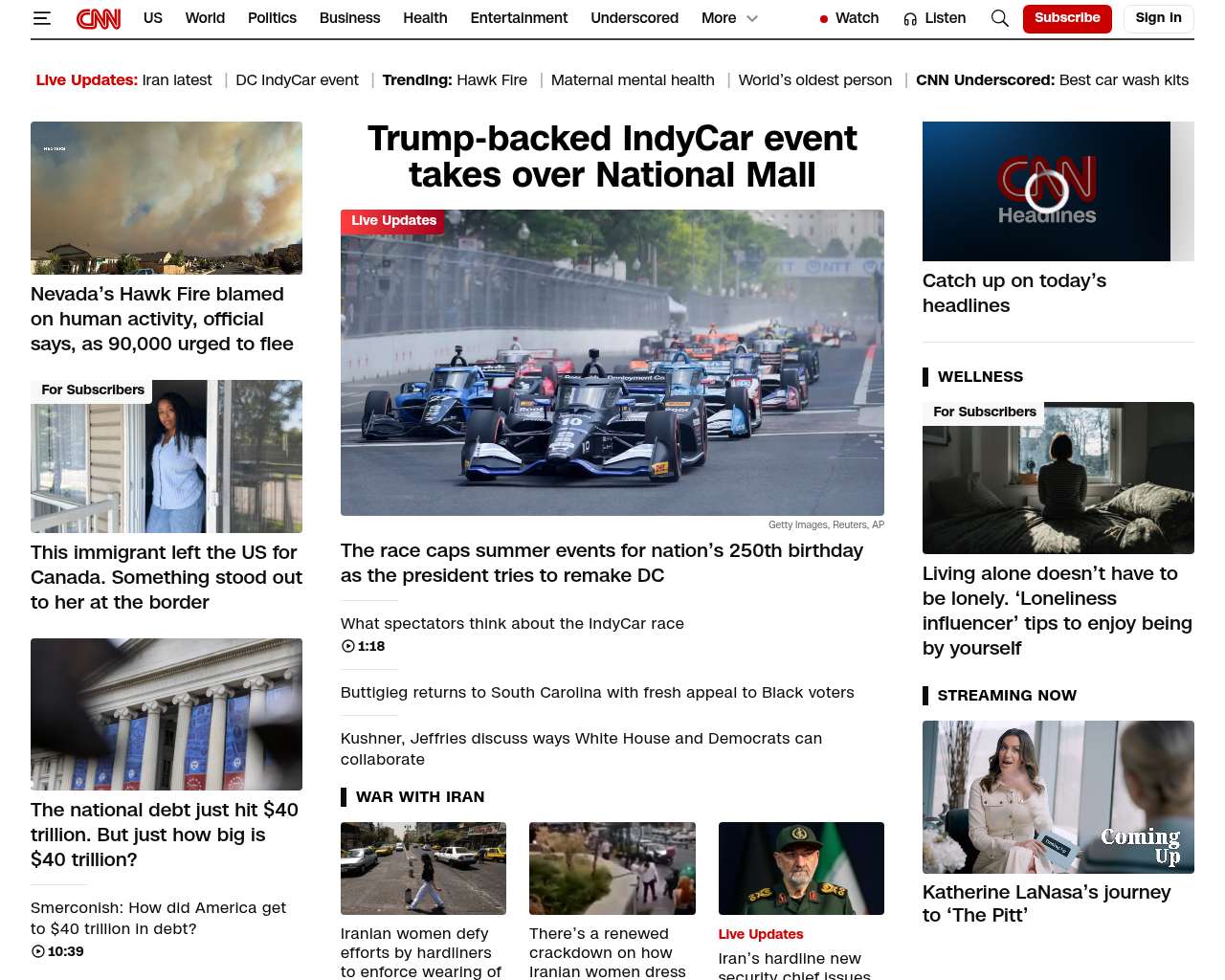The width and height of the screenshot is (1225, 980).
Task: Open Iranian woman crossing street photo
Action: pos(423,868)
